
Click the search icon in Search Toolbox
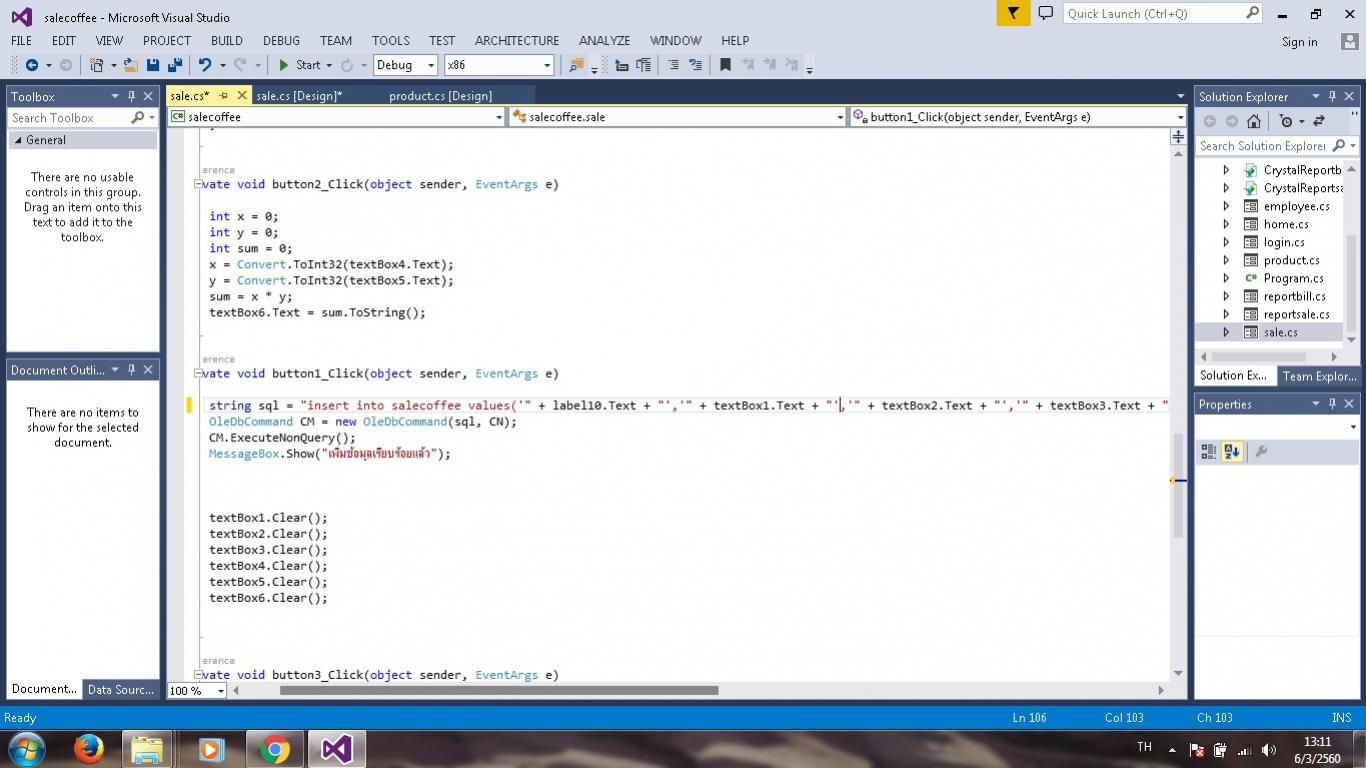pos(138,118)
